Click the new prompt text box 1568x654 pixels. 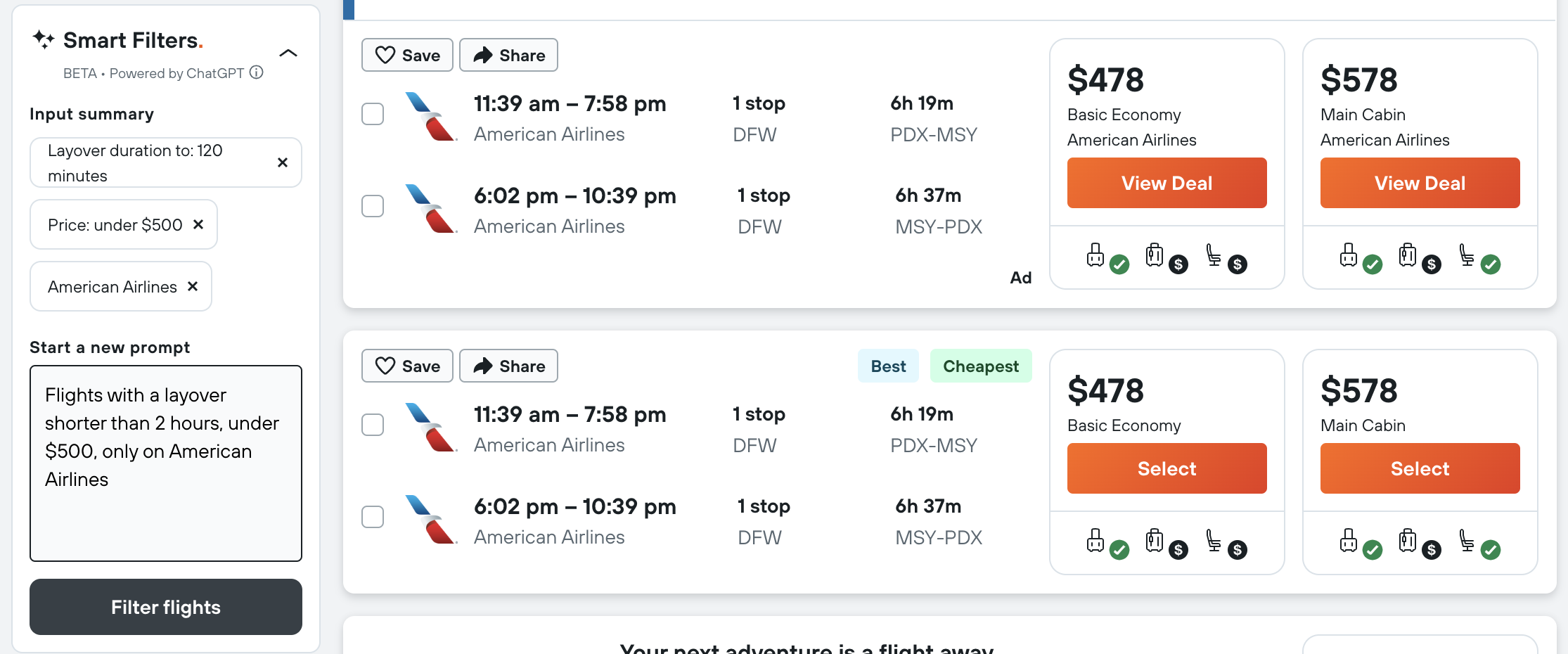pyautogui.click(x=166, y=463)
